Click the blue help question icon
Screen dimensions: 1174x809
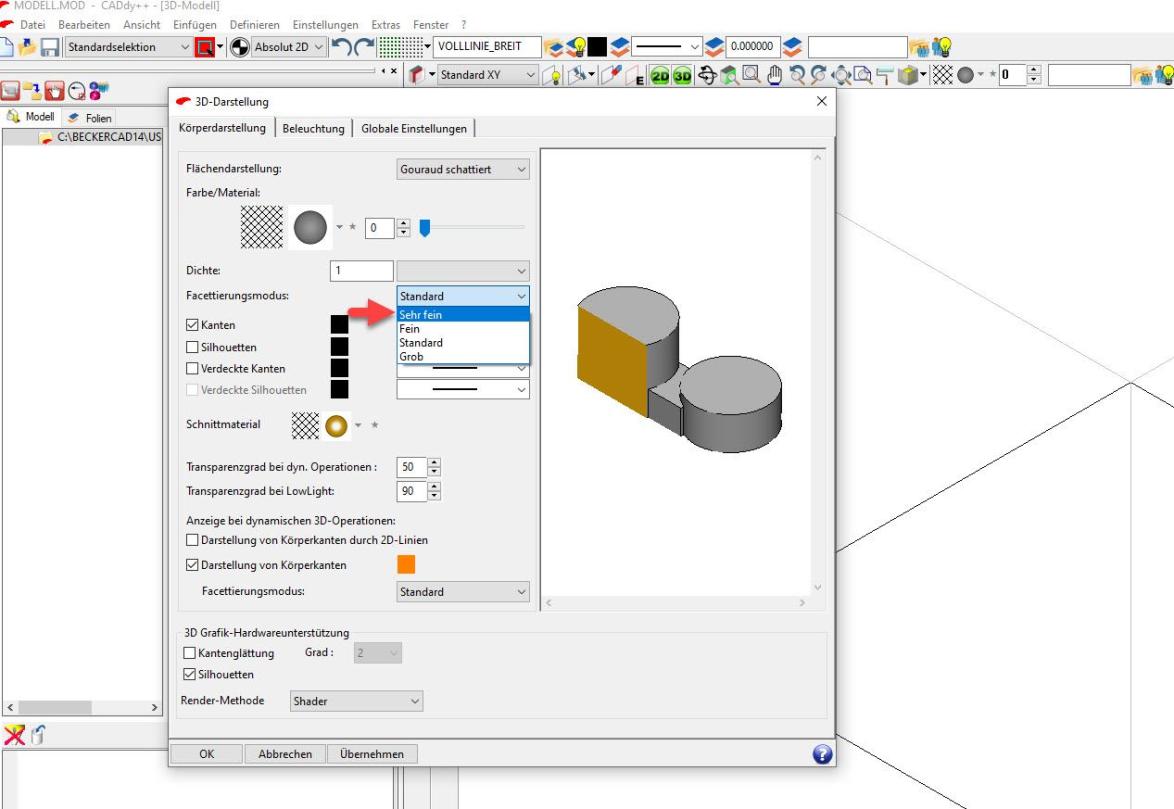coord(822,755)
